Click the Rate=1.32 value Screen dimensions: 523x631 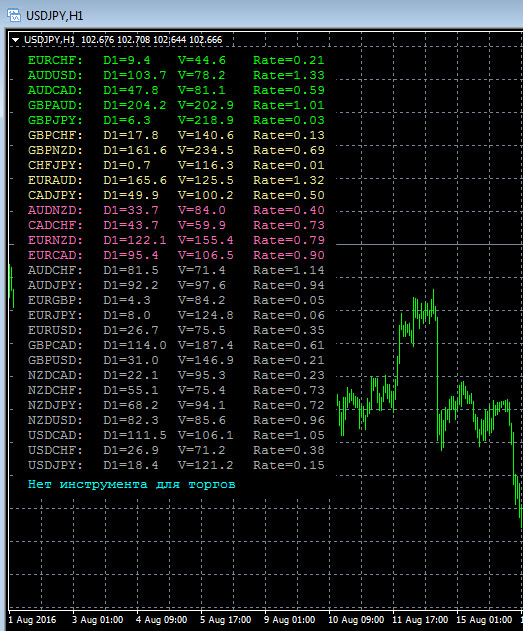[289, 180]
